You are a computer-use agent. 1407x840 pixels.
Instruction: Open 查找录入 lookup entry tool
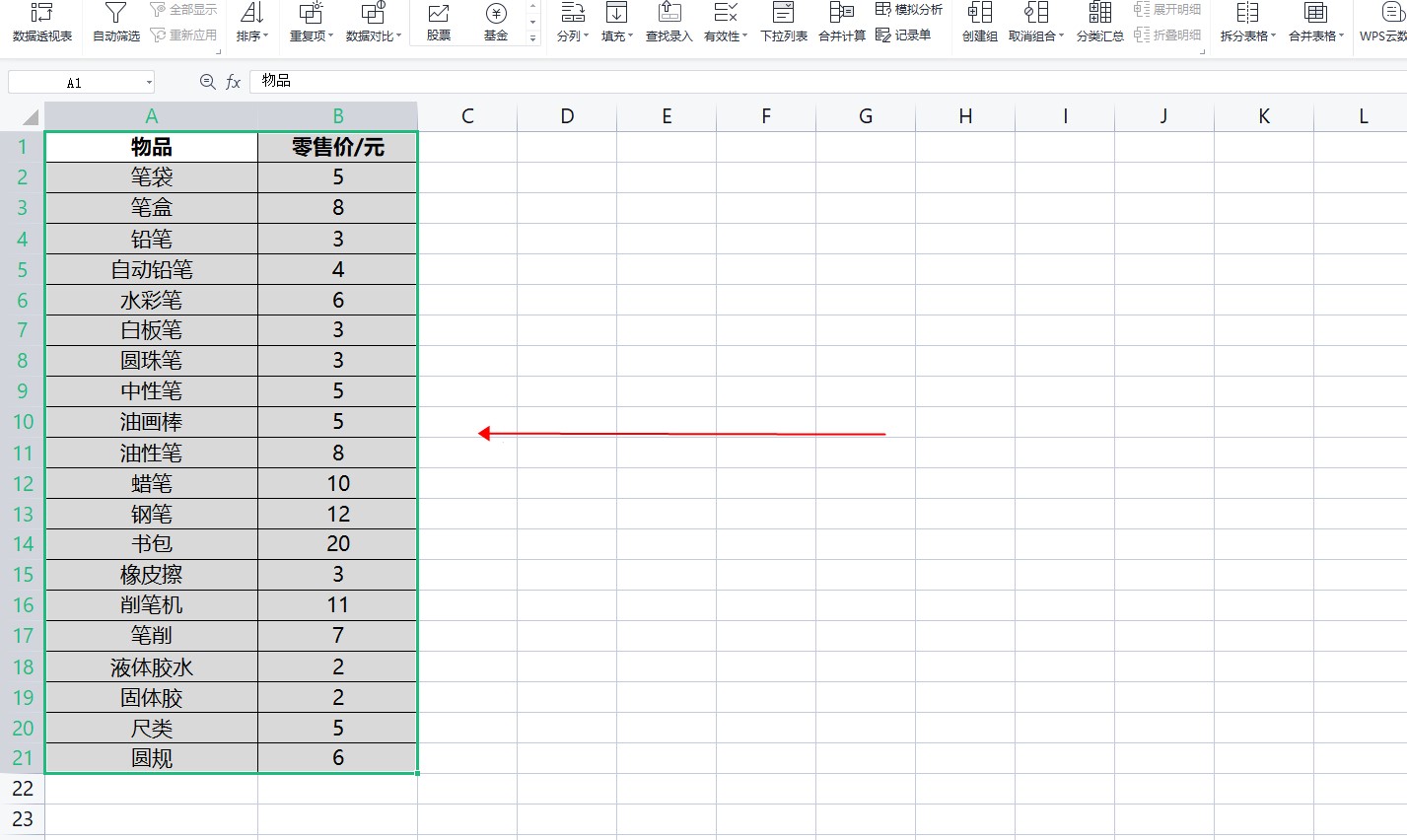[x=668, y=23]
